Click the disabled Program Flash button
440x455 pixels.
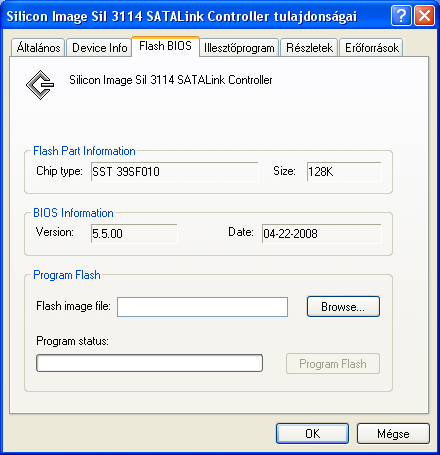[x=333, y=364]
